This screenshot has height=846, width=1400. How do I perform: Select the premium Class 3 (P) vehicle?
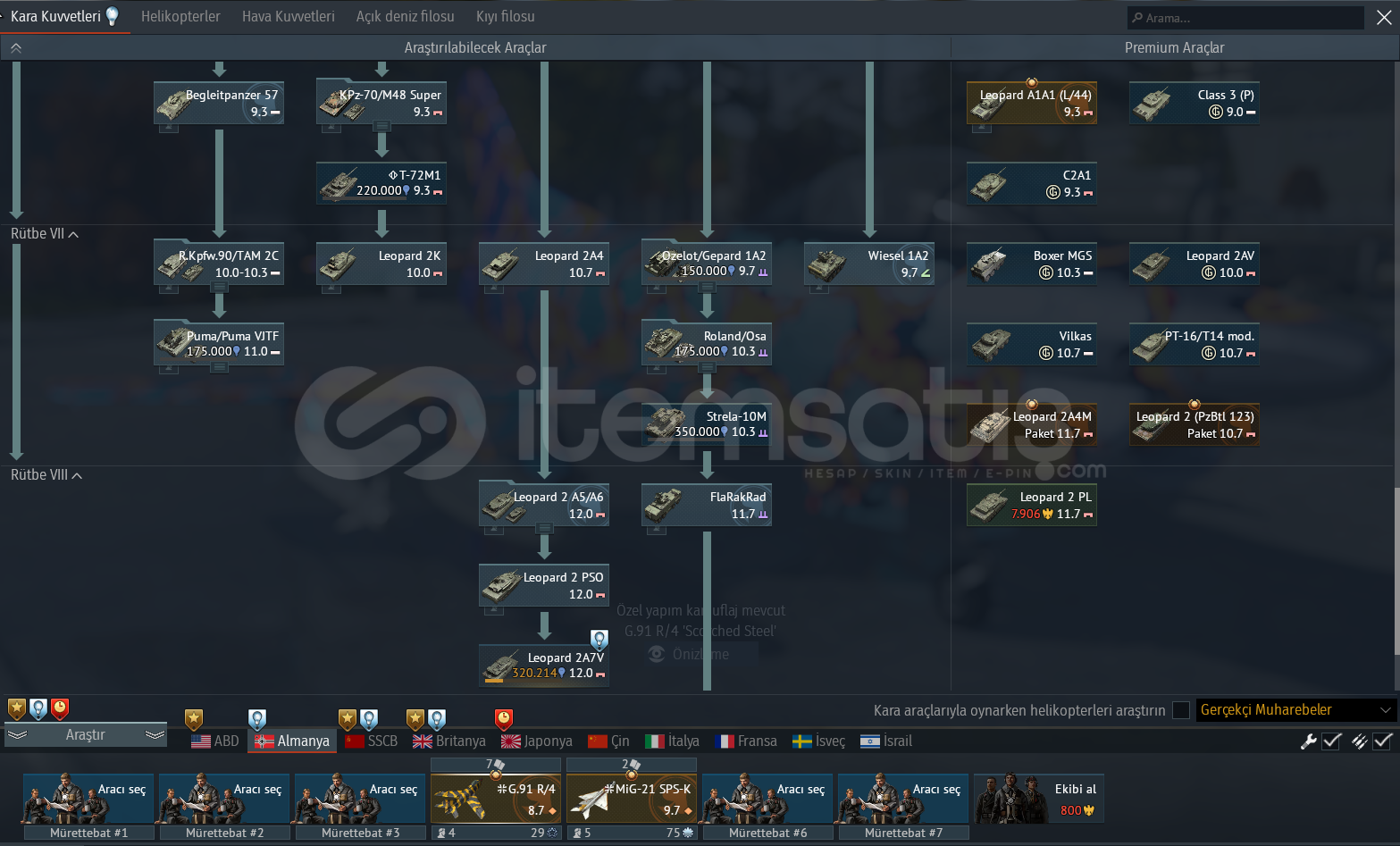pos(1195,103)
